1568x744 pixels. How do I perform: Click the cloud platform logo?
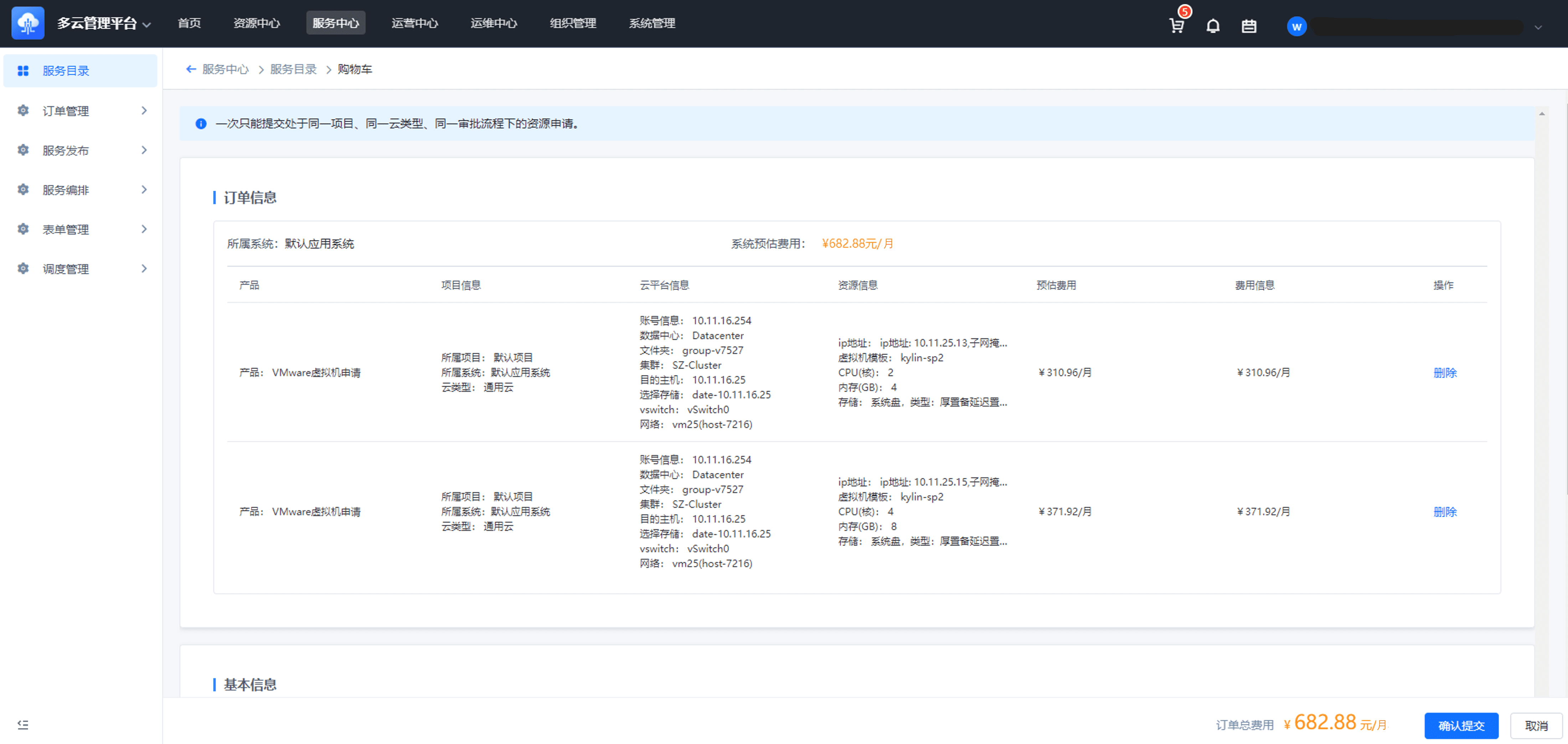[x=28, y=23]
